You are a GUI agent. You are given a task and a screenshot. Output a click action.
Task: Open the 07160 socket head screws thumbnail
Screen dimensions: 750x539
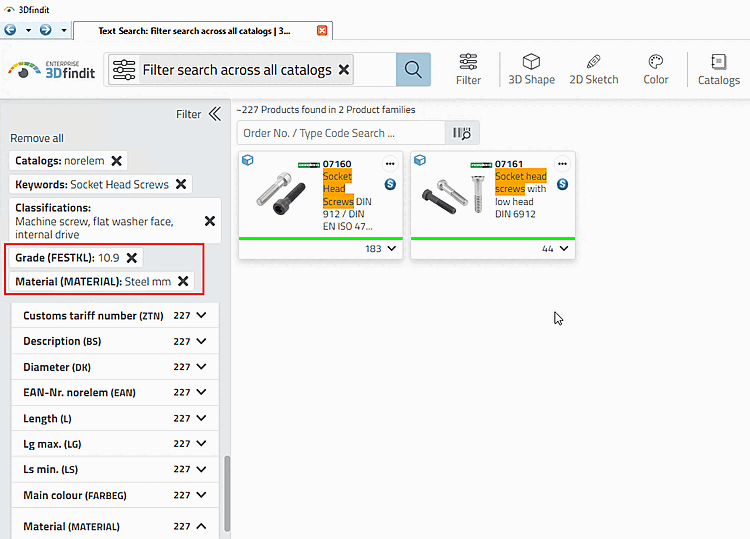281,193
